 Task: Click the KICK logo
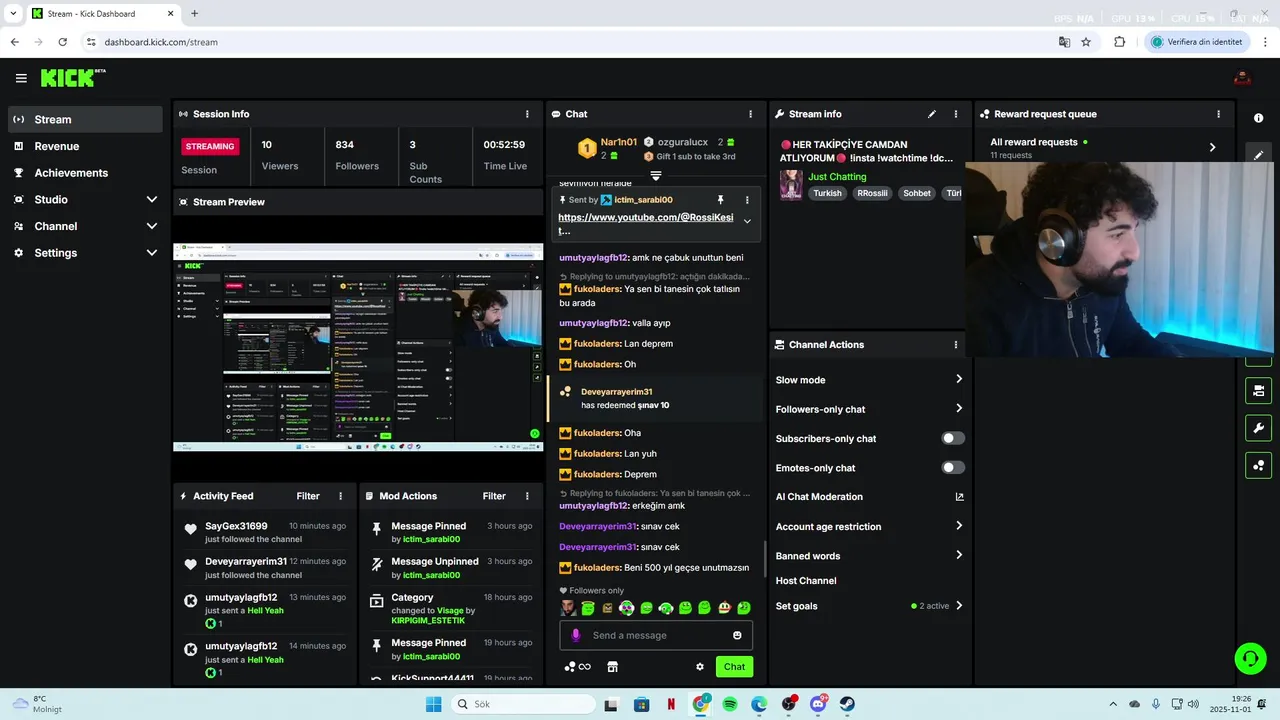tap(72, 78)
